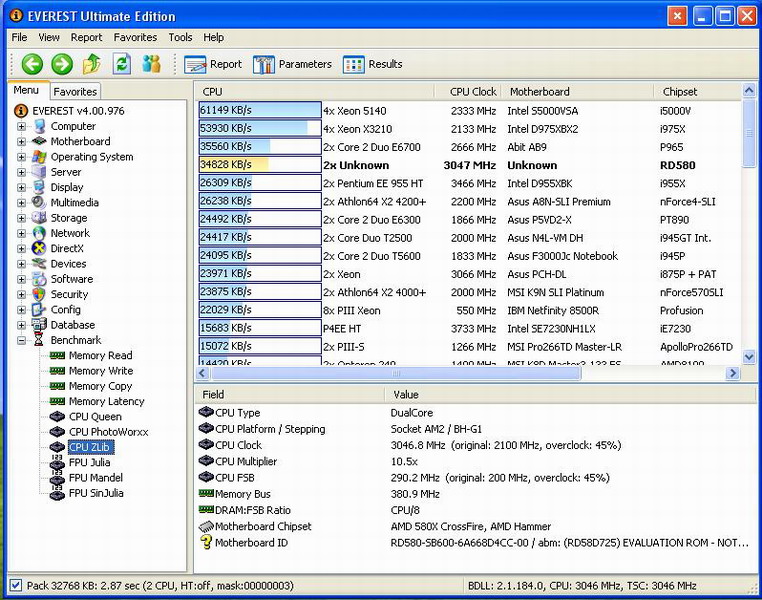The width and height of the screenshot is (762, 600).
Task: Select the 53930 KB/s Xeon X3210 result bar
Action: tap(260, 128)
